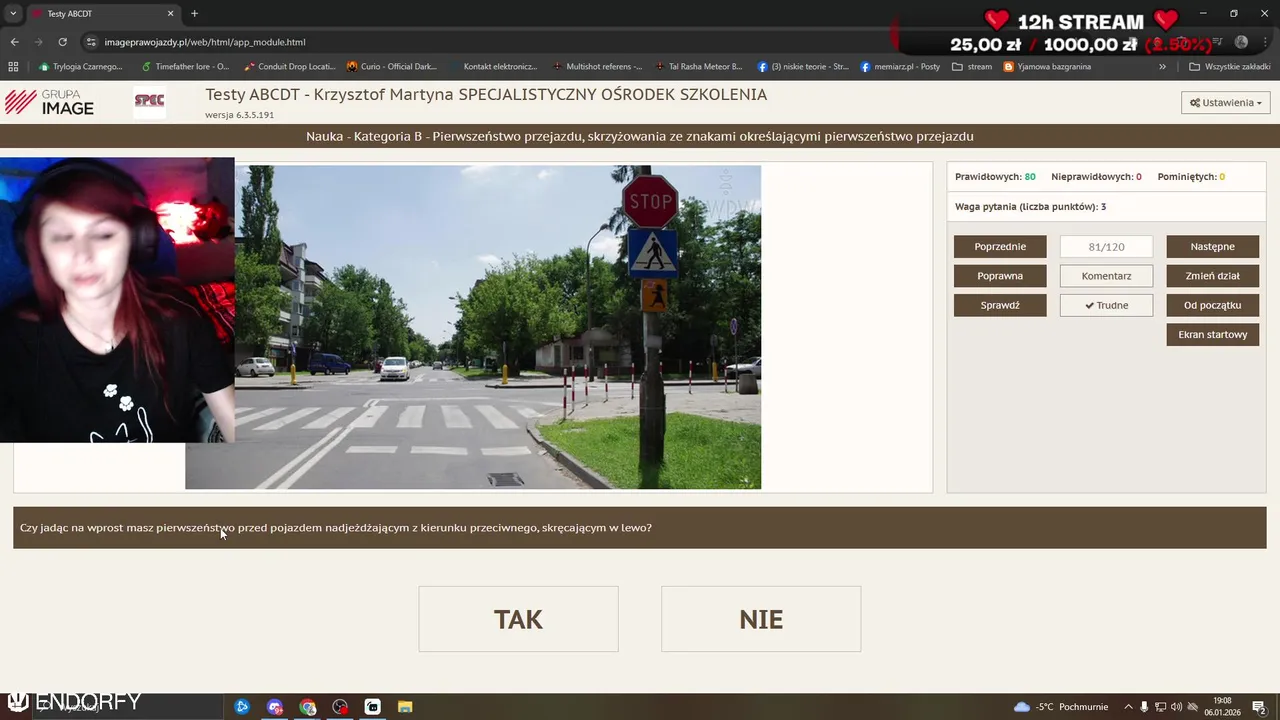Click the Chrome icon in taskbar
The height and width of the screenshot is (720, 1280).
tap(307, 707)
